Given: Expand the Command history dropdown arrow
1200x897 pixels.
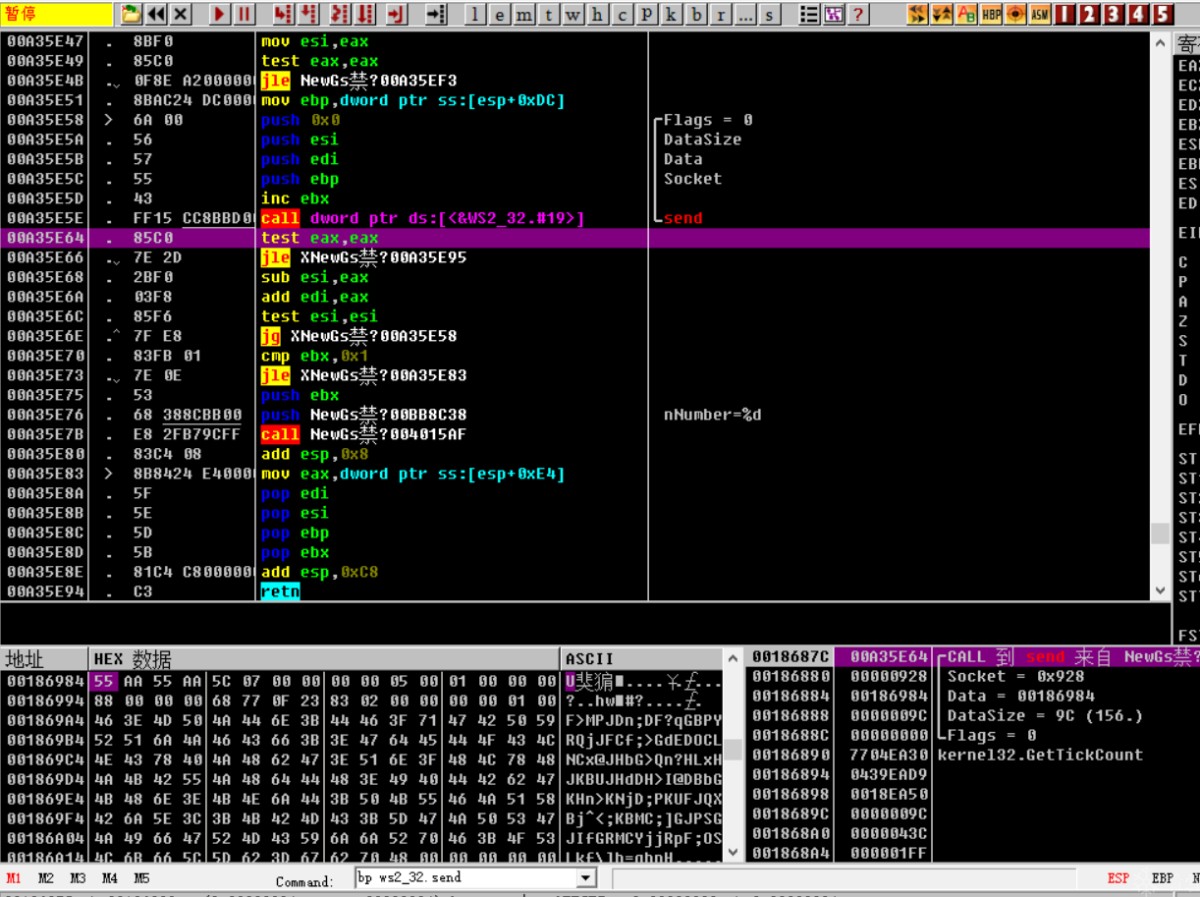Looking at the screenshot, I should (586, 878).
